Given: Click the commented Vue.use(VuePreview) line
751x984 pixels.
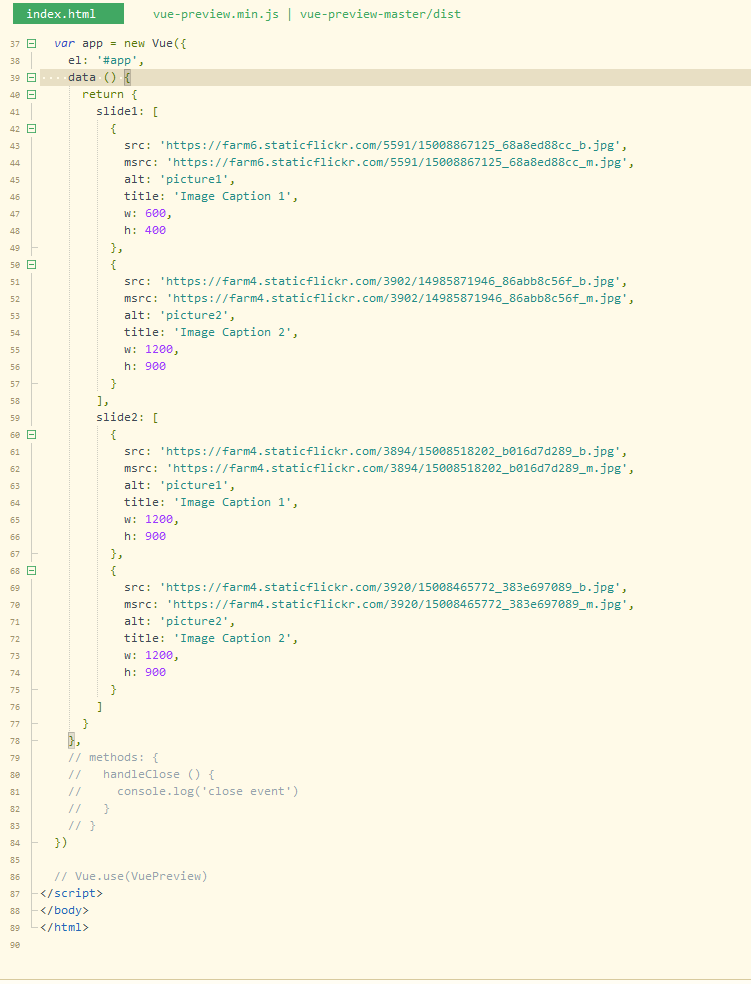Looking at the screenshot, I should pyautogui.click(x=130, y=876).
